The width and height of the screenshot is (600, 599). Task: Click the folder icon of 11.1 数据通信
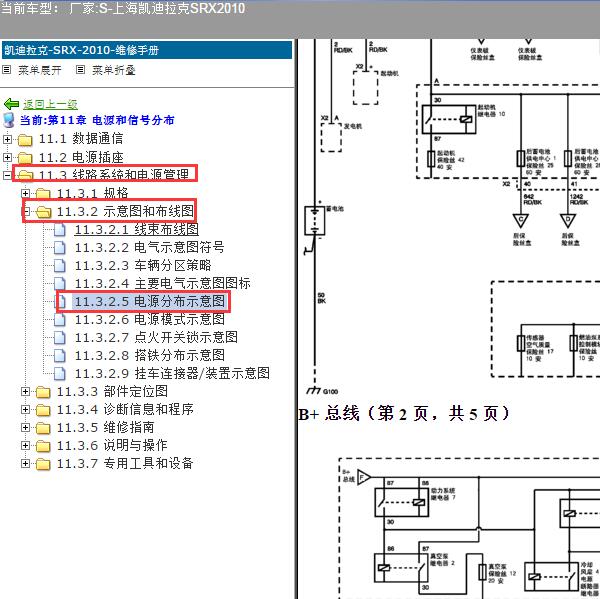pos(25,140)
